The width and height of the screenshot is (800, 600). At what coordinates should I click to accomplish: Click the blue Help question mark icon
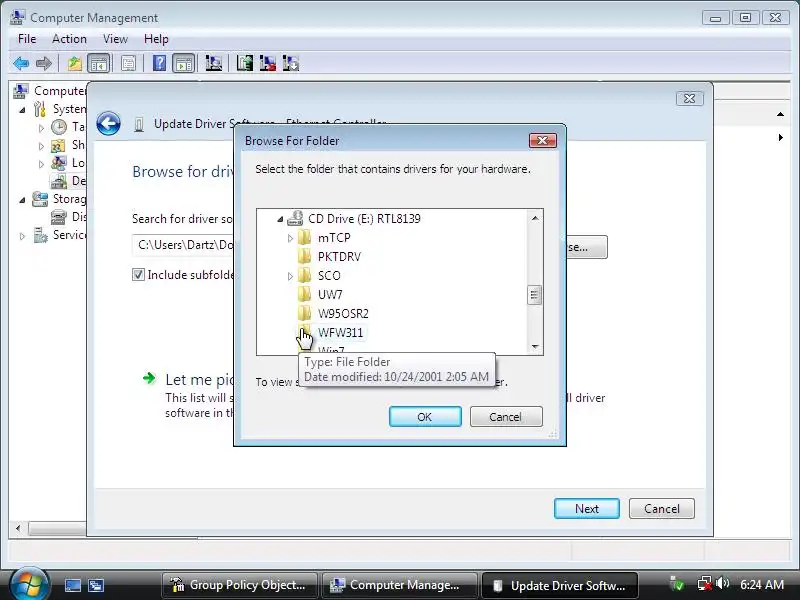click(x=159, y=64)
